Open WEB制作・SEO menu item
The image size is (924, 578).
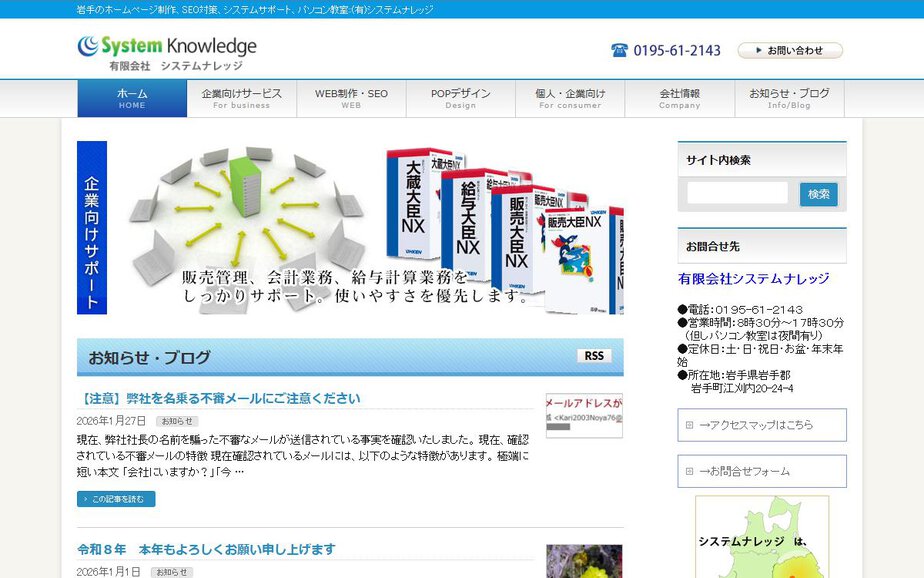click(351, 98)
